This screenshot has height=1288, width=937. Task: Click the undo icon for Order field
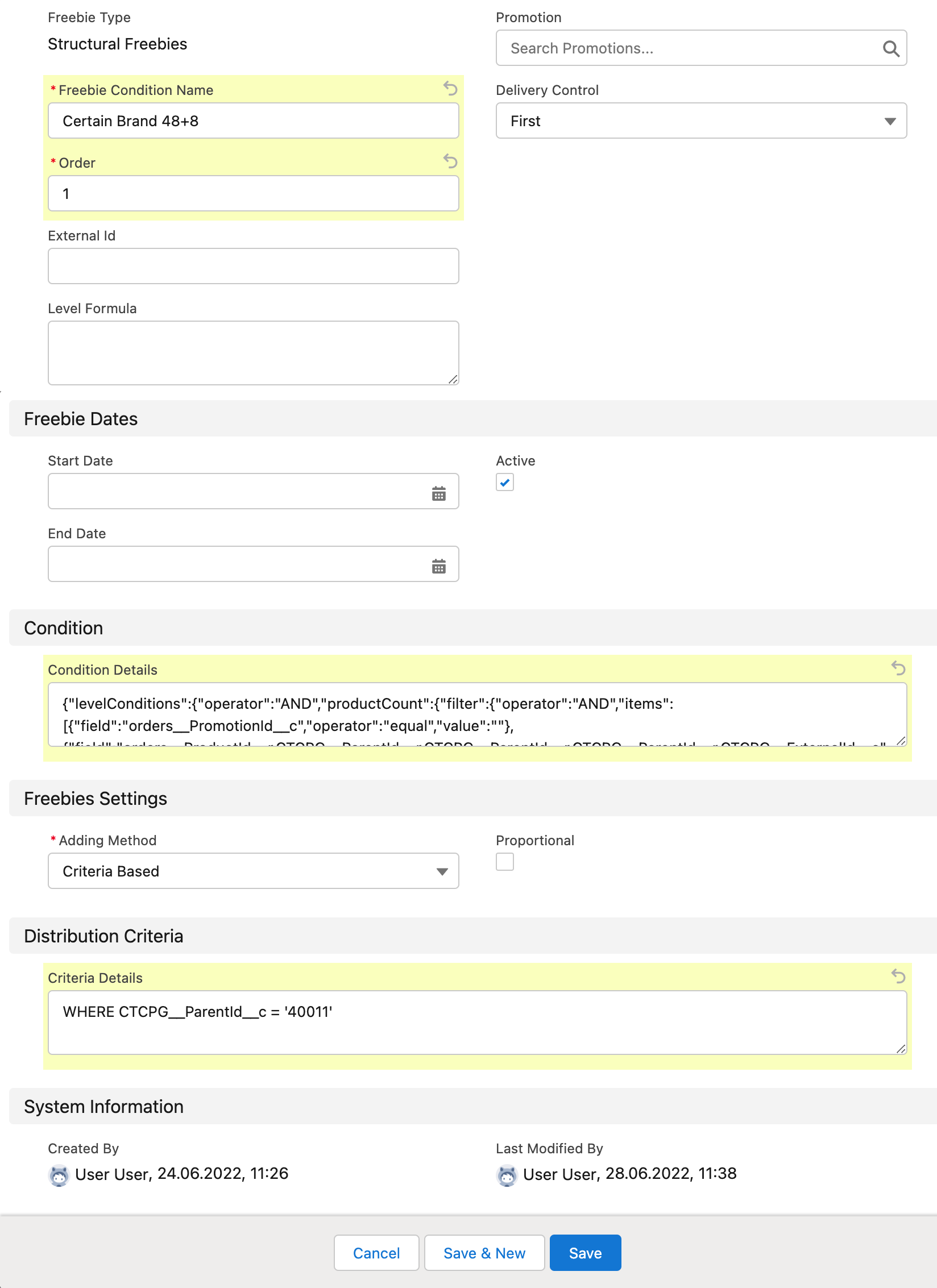pyautogui.click(x=450, y=161)
